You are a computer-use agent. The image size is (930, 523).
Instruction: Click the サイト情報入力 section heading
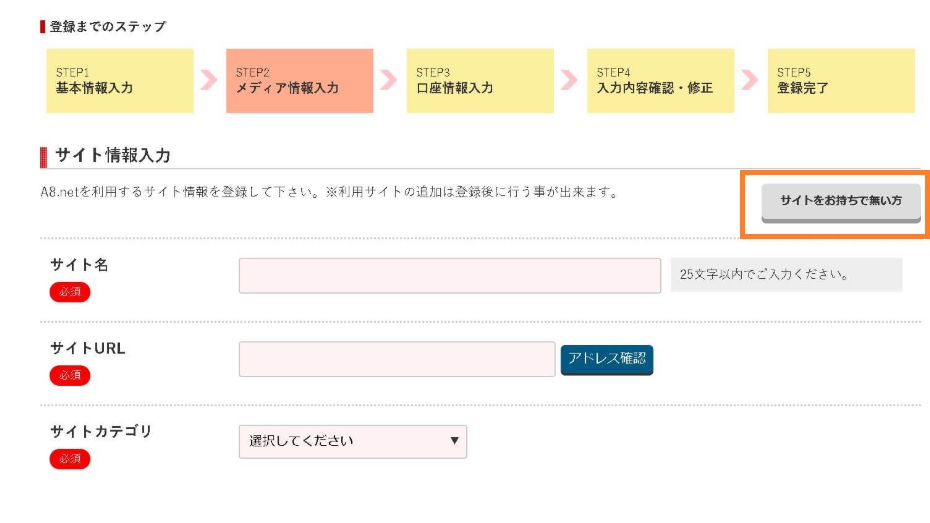(x=112, y=155)
